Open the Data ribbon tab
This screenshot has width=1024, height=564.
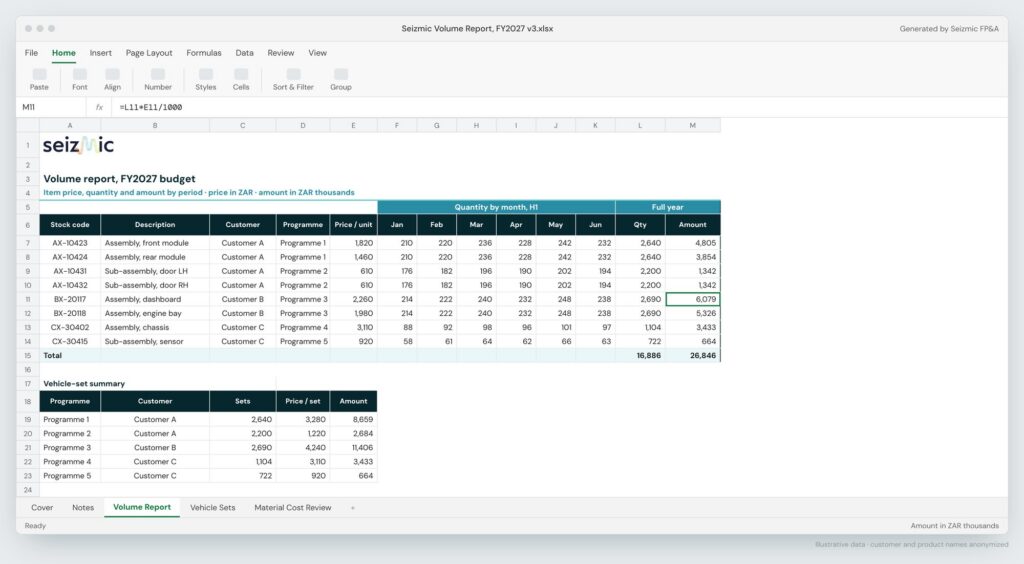(244, 53)
